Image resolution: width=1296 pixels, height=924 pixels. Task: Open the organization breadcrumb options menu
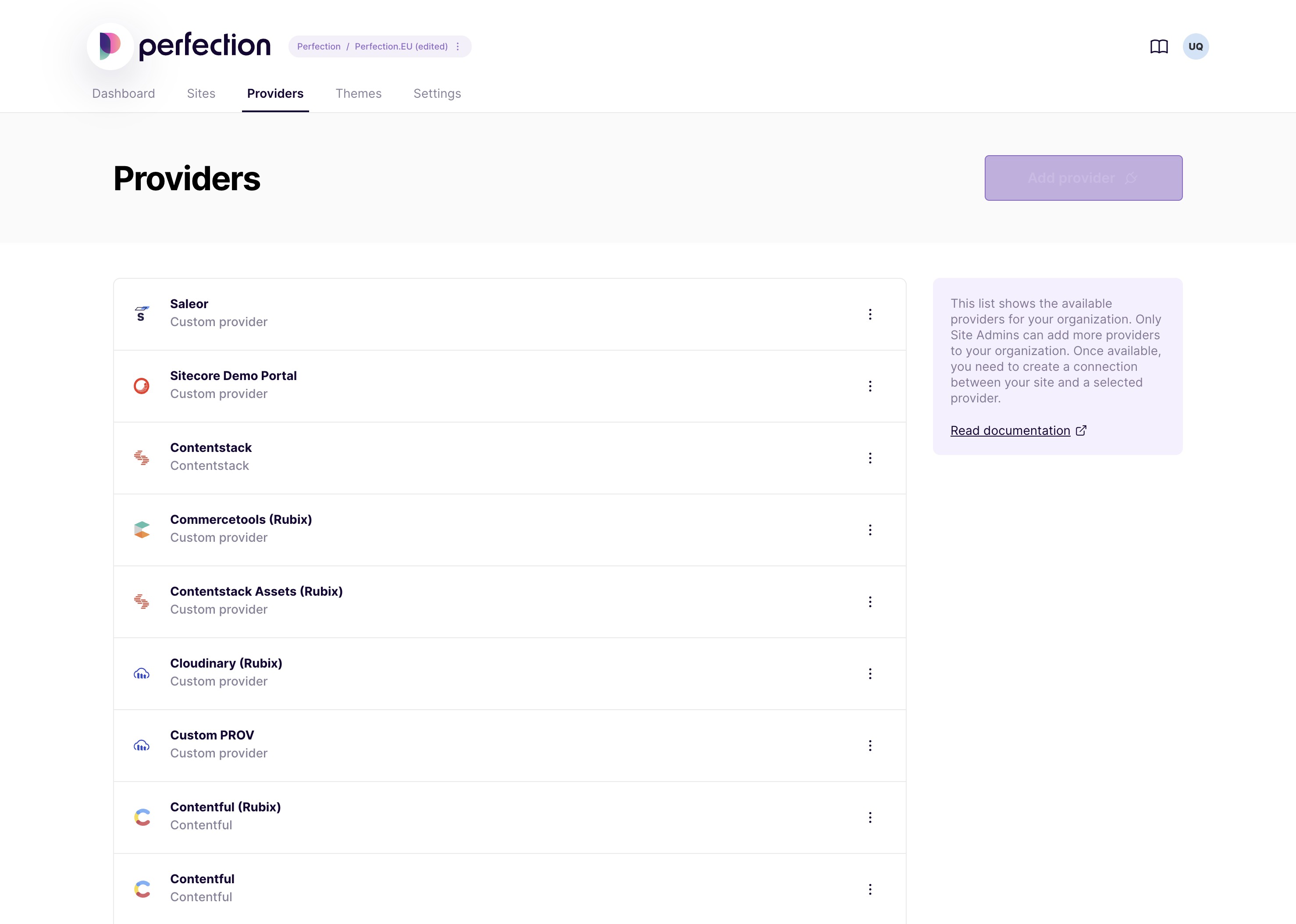[x=458, y=46]
